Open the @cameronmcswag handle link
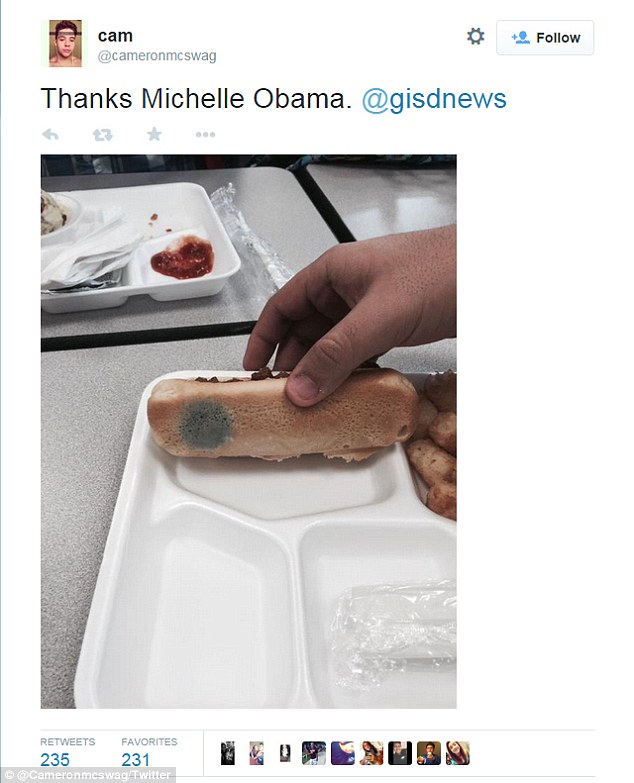The image size is (634, 783). click(x=157, y=56)
